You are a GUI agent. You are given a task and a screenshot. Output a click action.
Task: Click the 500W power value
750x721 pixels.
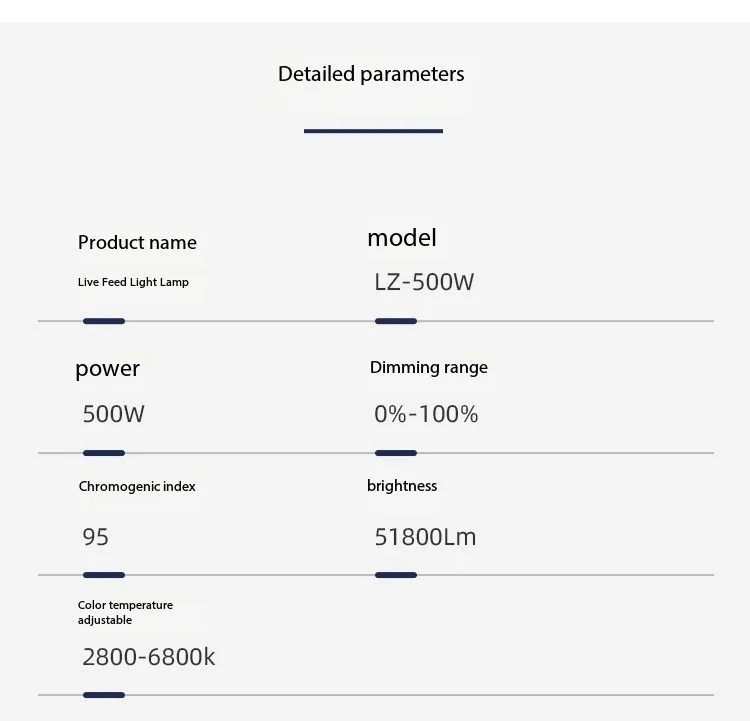click(x=113, y=413)
